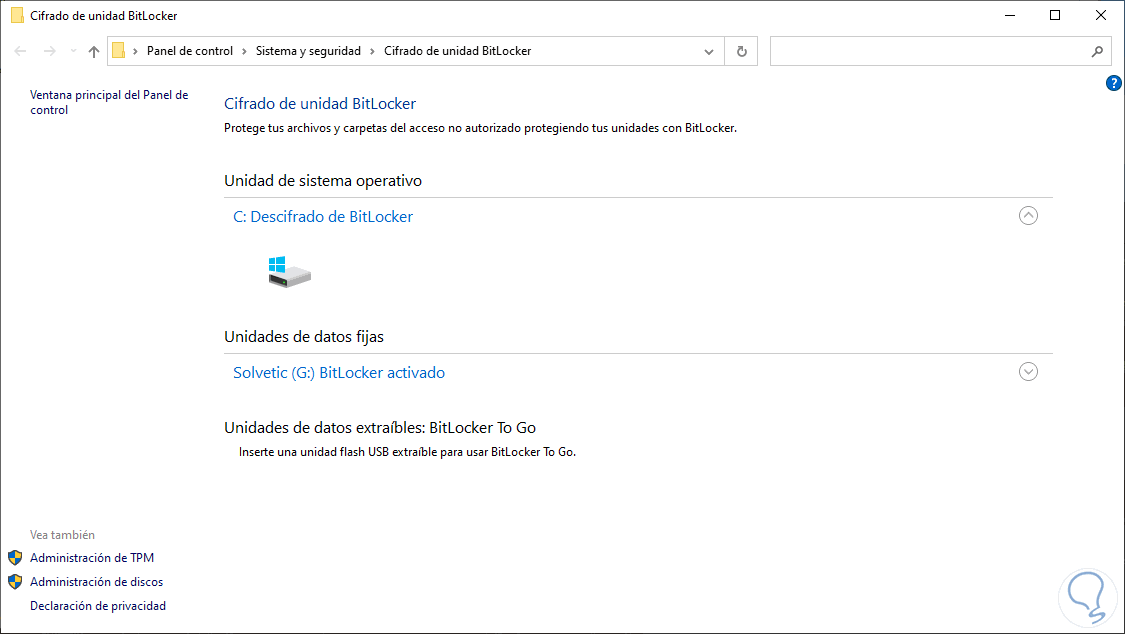The image size is (1125, 634).
Task: Click the shield icon beside Administración de discos
Action: tap(15, 582)
